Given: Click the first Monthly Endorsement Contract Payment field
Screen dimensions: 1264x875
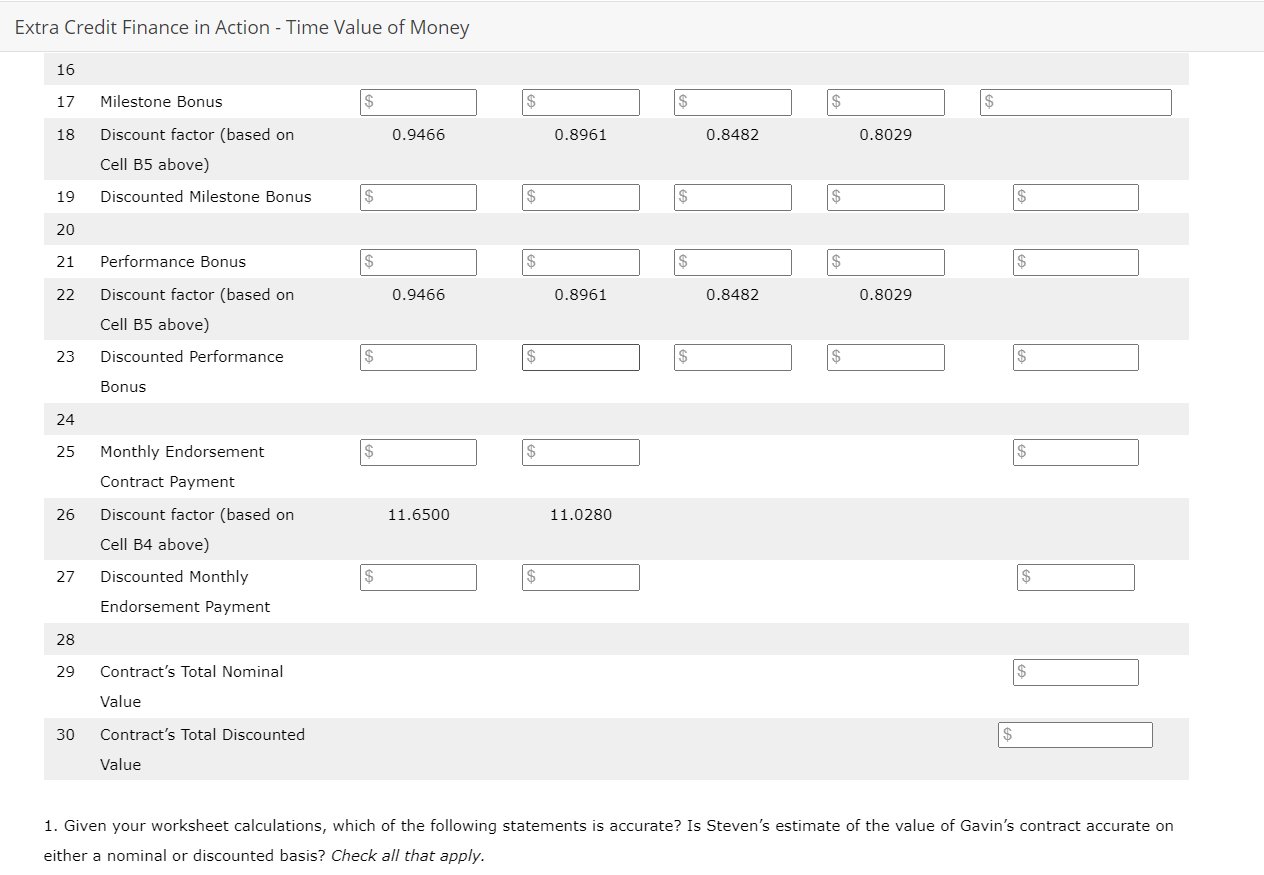Looking at the screenshot, I should [x=418, y=451].
